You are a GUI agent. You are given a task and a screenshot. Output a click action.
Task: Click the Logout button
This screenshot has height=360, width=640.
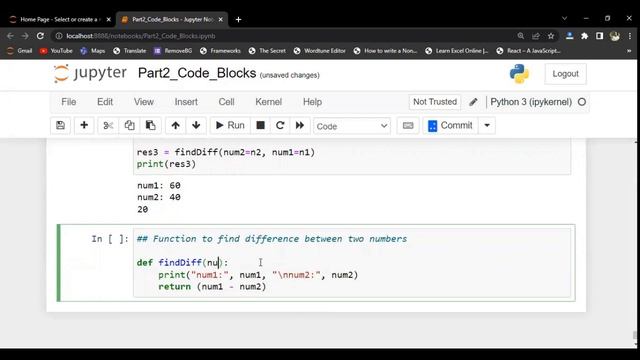click(565, 74)
